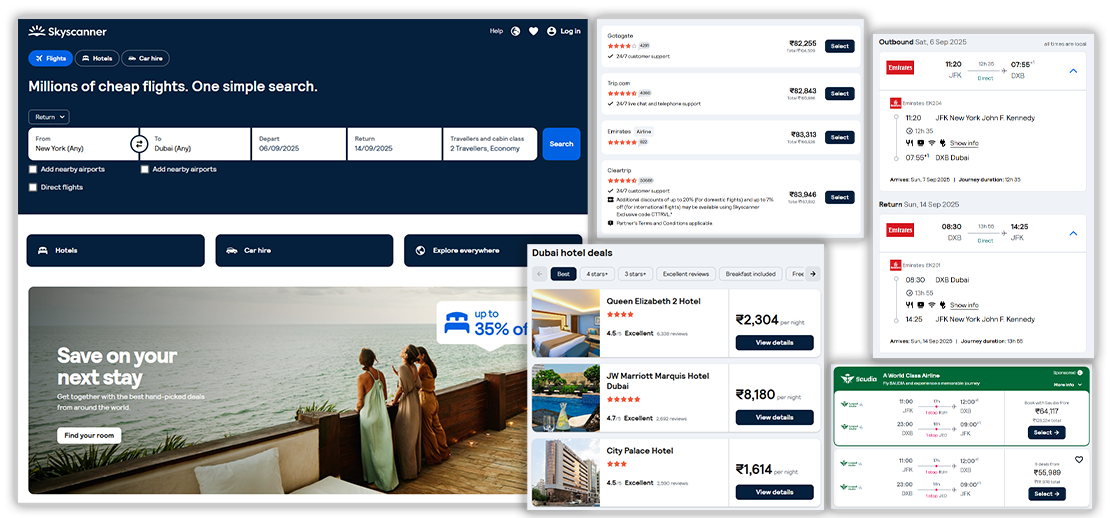Open Travellers and cabin class selector
This screenshot has height=518, width=1110.
pyautogui.click(x=490, y=144)
